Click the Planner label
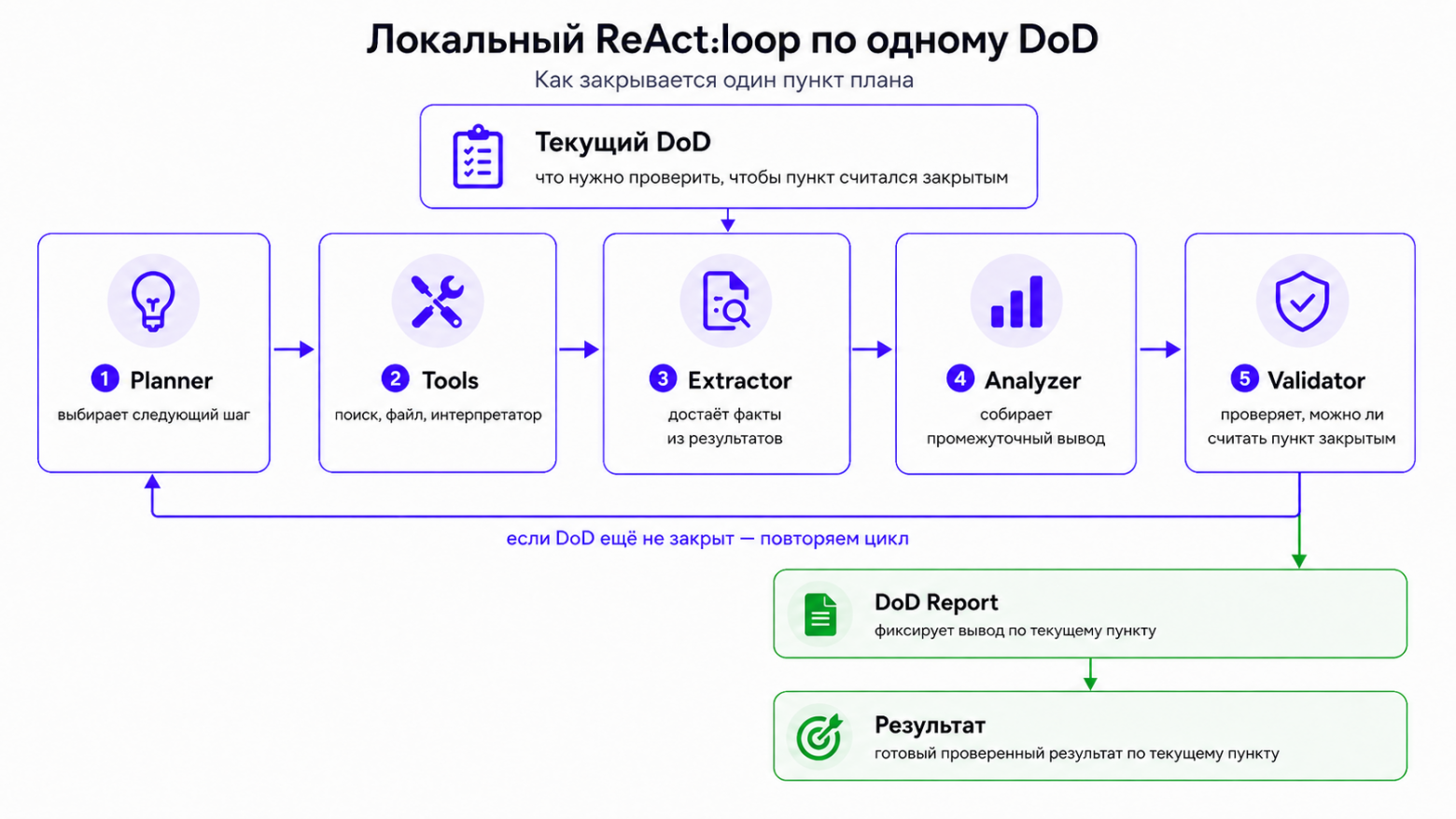The height and width of the screenshot is (819, 1456). coord(171,380)
